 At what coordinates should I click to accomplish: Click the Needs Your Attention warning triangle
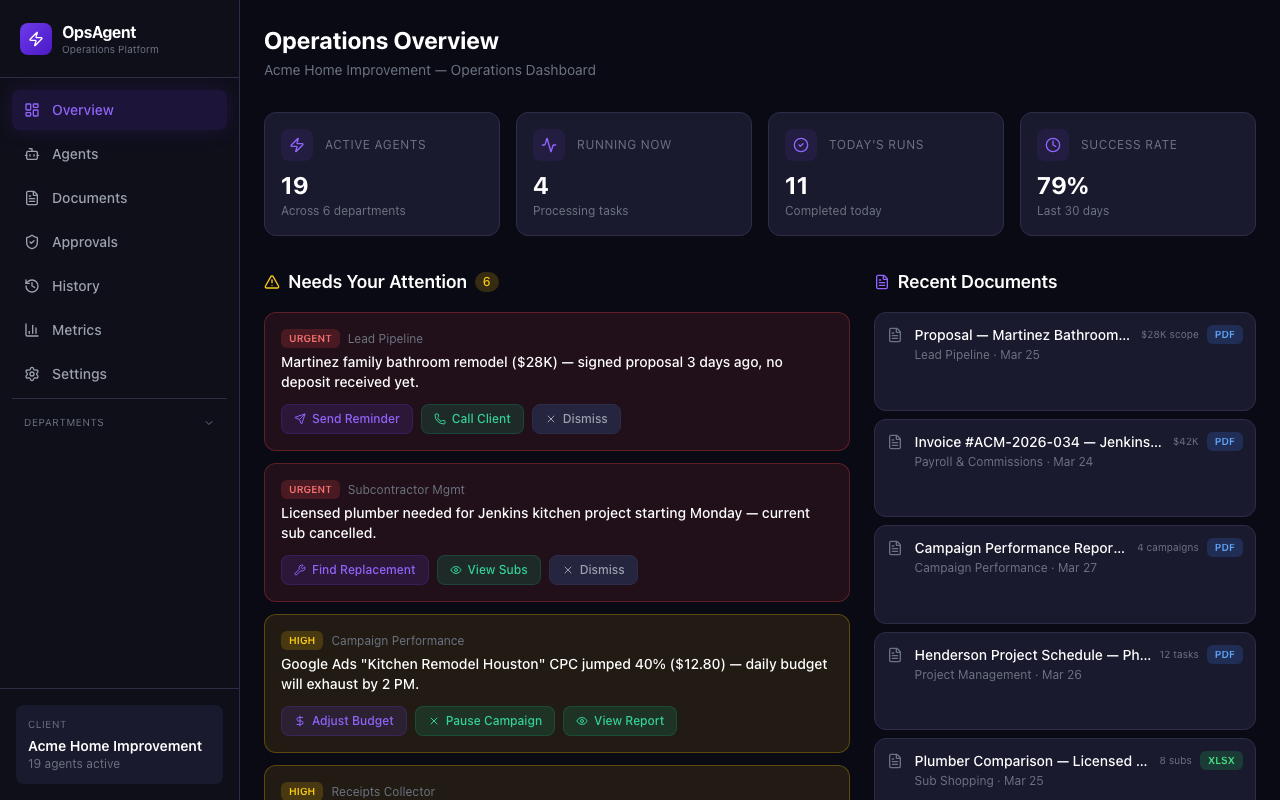(272, 281)
